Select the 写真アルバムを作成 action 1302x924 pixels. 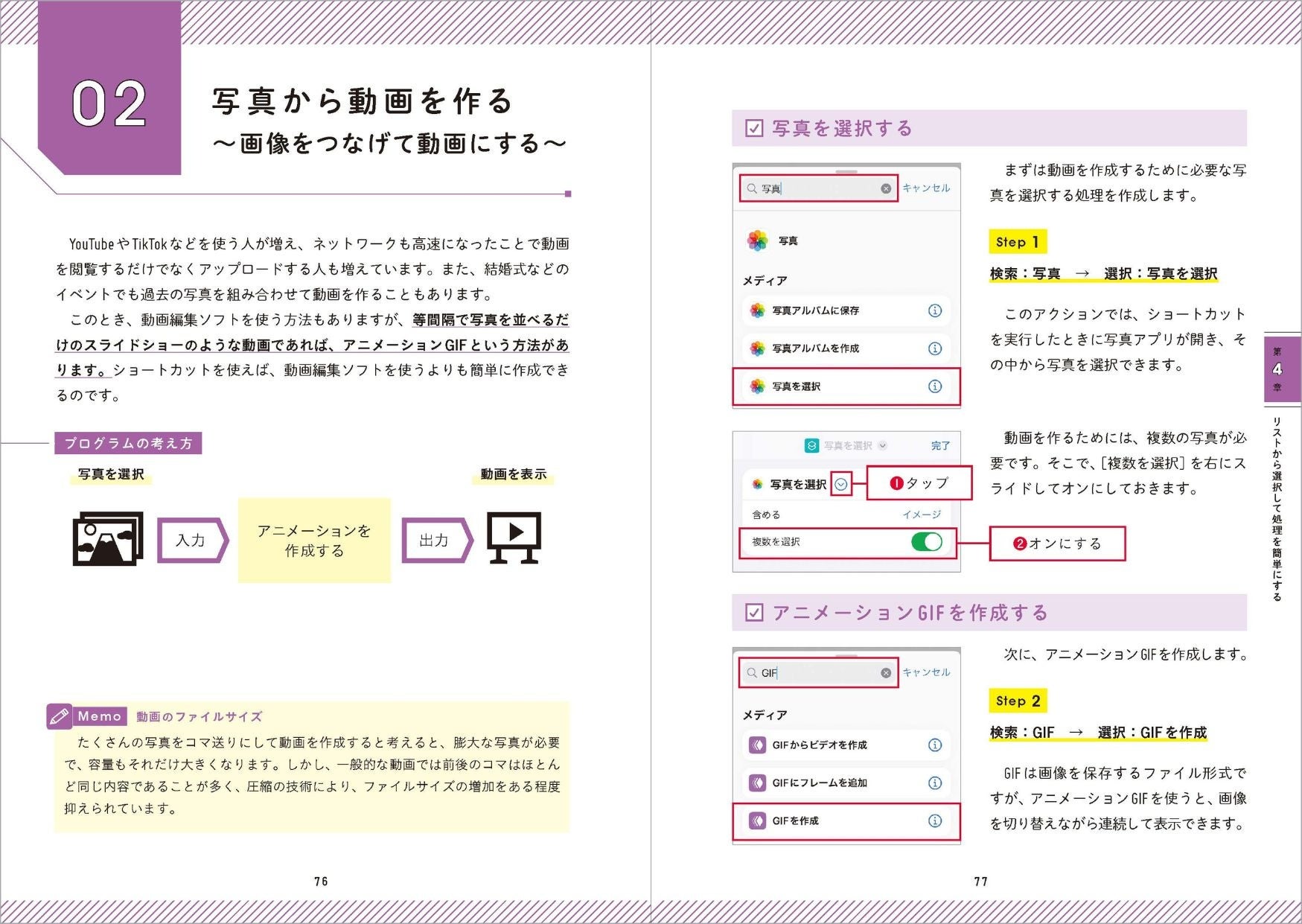pos(846,348)
